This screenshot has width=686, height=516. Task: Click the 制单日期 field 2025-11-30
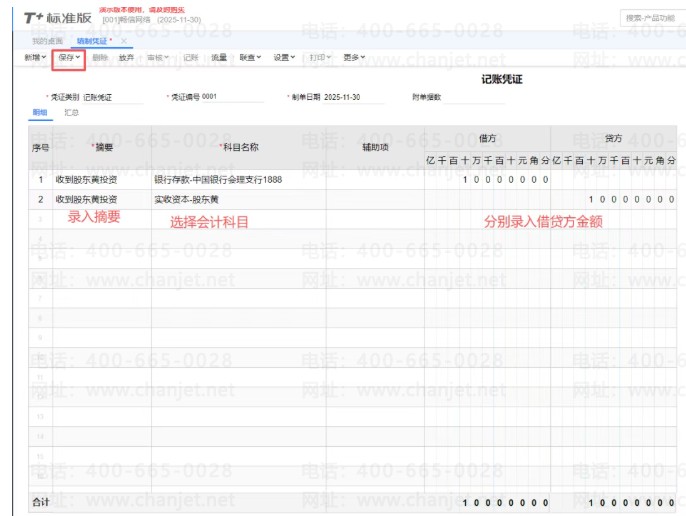(354, 97)
